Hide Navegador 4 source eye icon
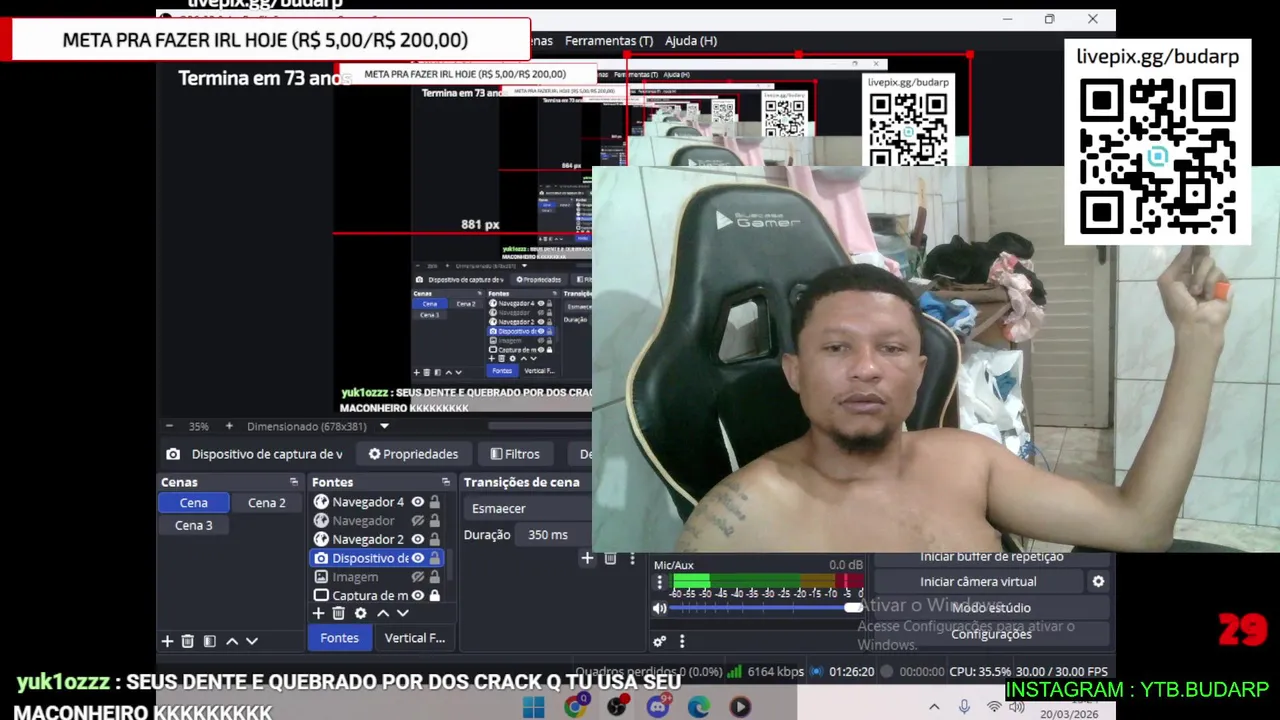Viewport: 1280px width, 720px height. click(x=418, y=502)
